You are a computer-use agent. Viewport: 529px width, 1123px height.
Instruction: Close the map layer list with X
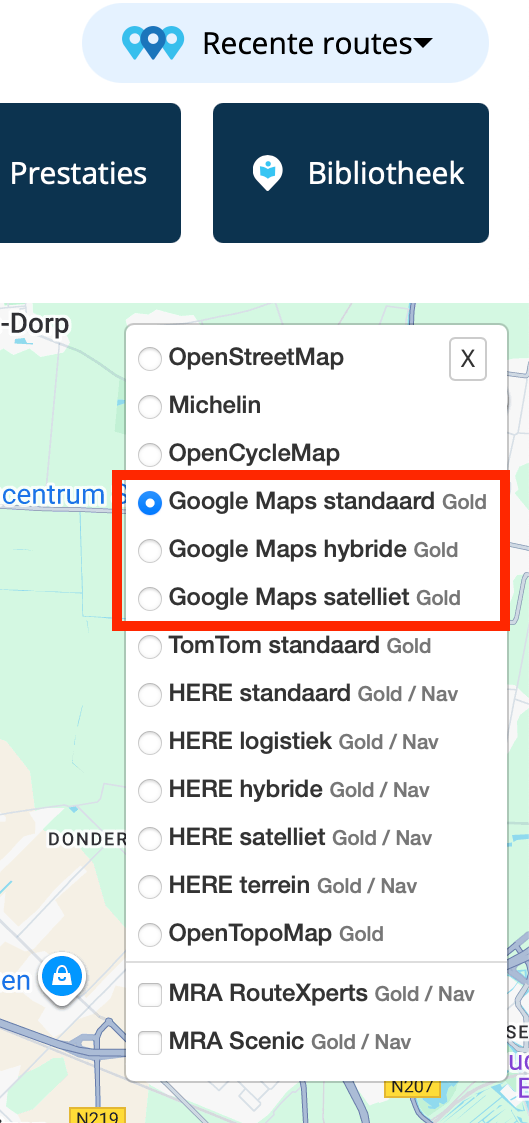(x=467, y=359)
